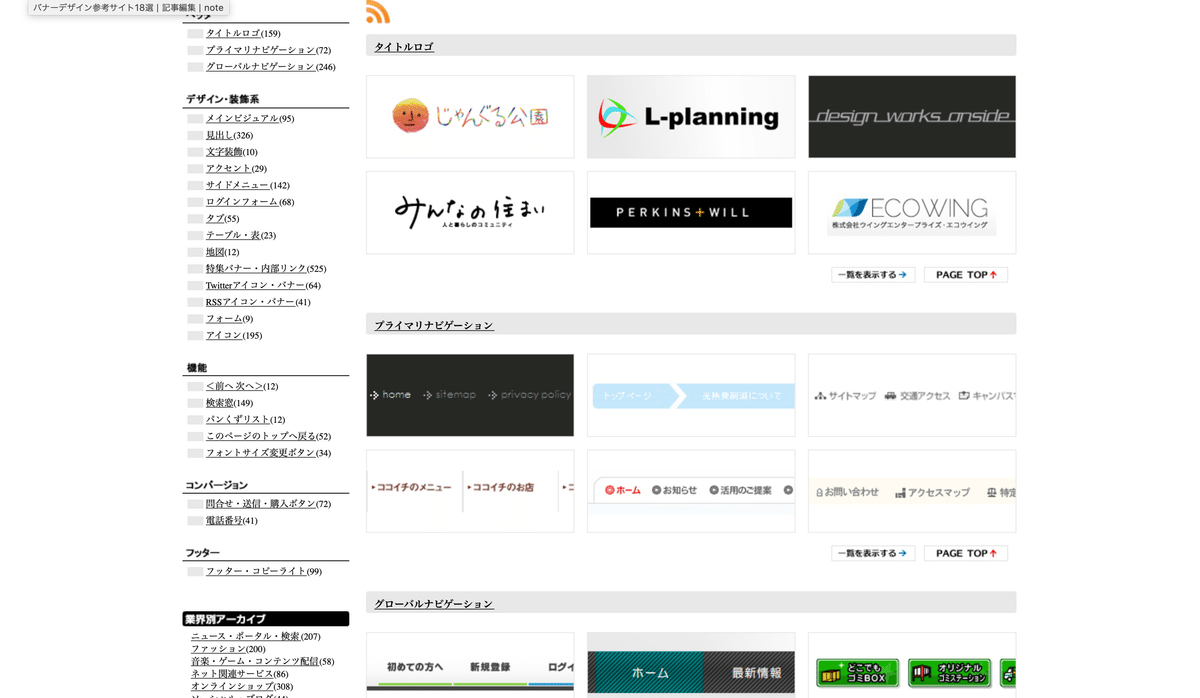
Task: Open the teal ホーム 最新情報 navigation thumbnail
Action: pos(691,664)
